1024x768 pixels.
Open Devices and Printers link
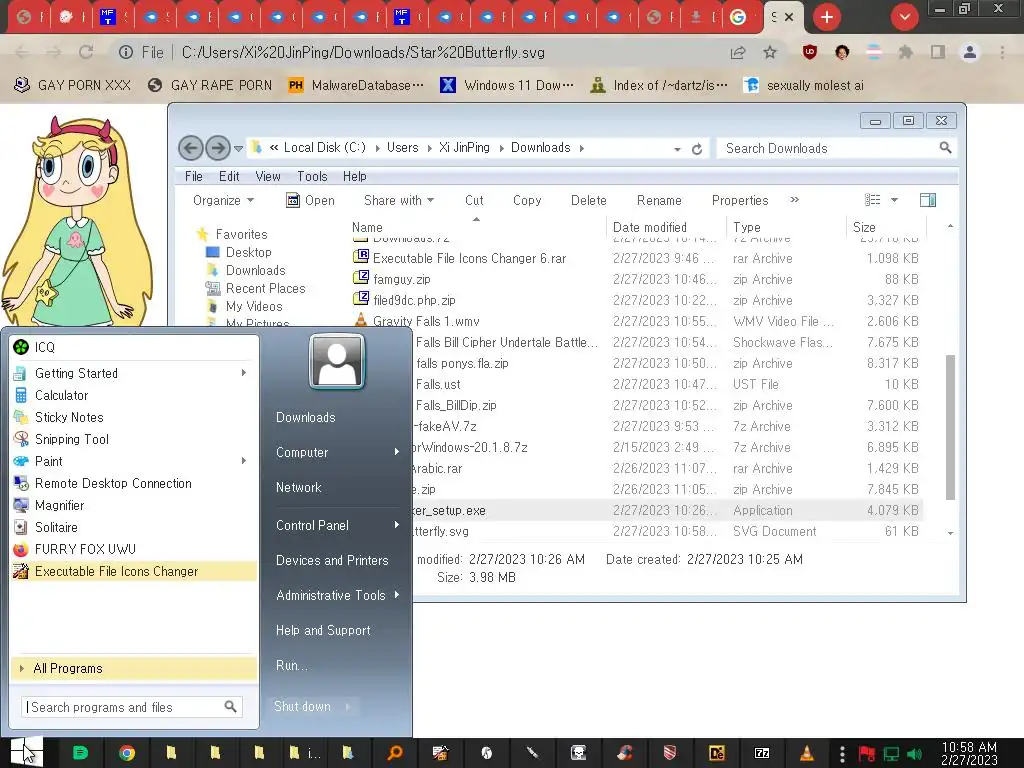(332, 560)
